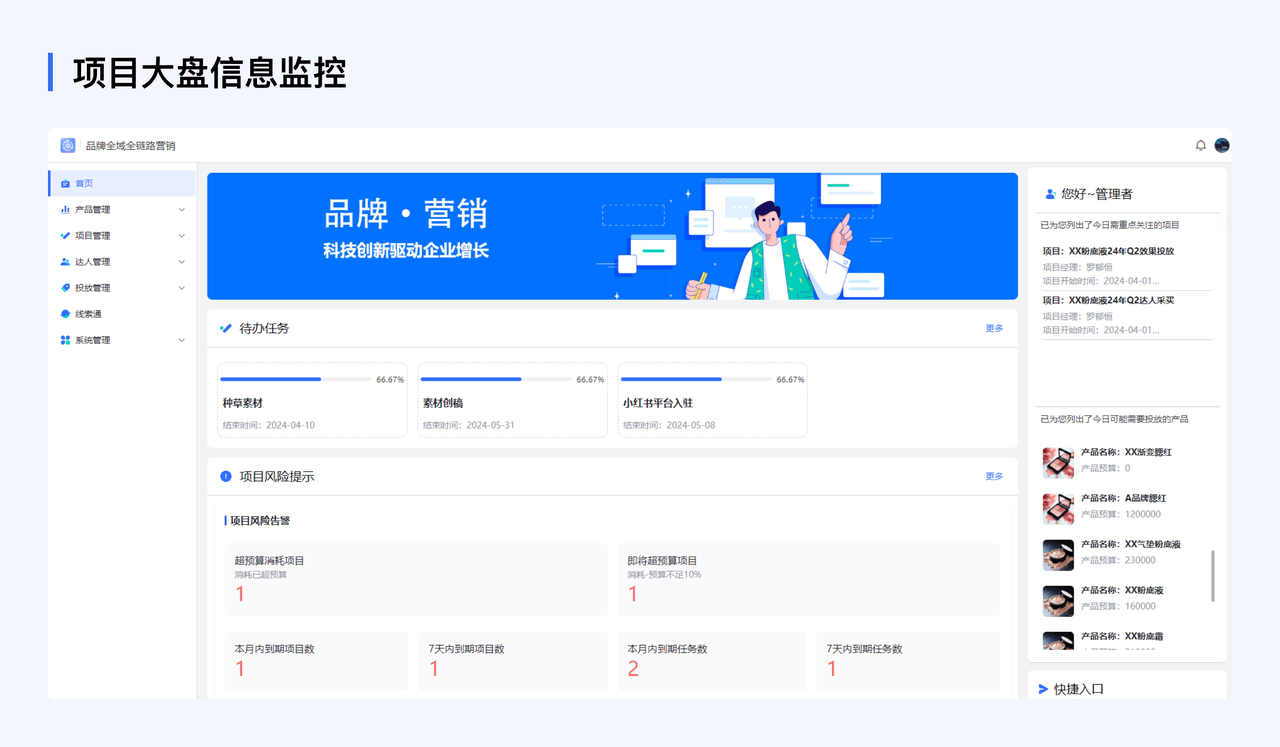Expand the 系统管理 menu chevron
Image resolution: width=1280 pixels, height=747 pixels.
[182, 340]
